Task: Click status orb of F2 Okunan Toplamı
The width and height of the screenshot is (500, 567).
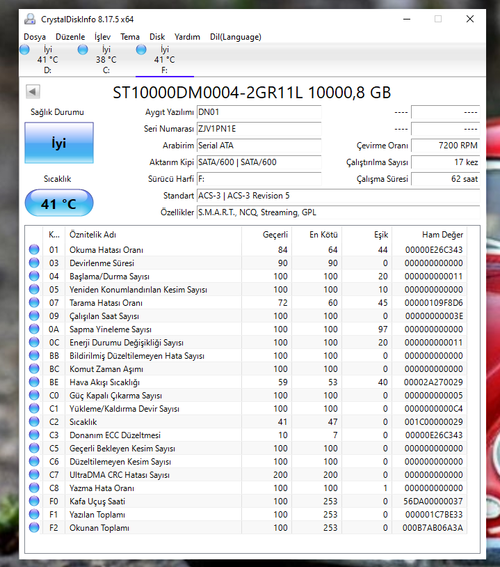Action: [34, 528]
